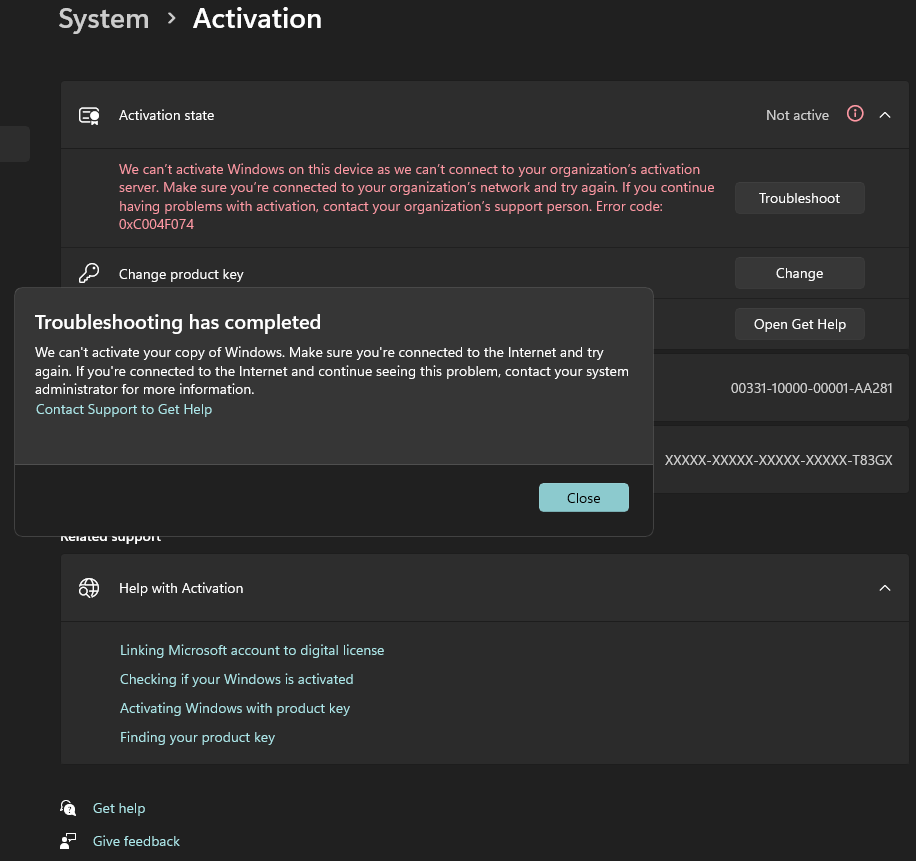The height and width of the screenshot is (861, 916).
Task: Click the red info icon beside Not active
Action: [854, 114]
